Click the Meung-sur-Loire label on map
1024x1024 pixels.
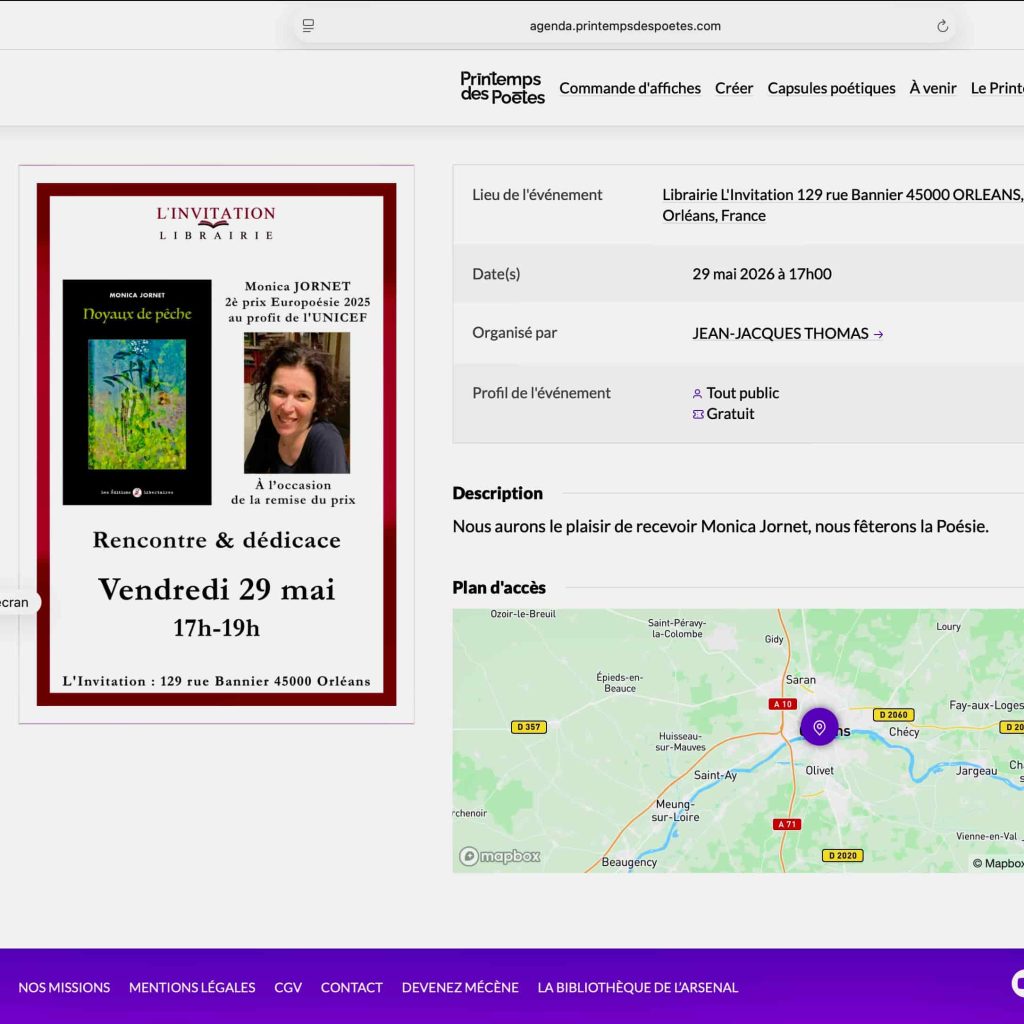tap(675, 810)
